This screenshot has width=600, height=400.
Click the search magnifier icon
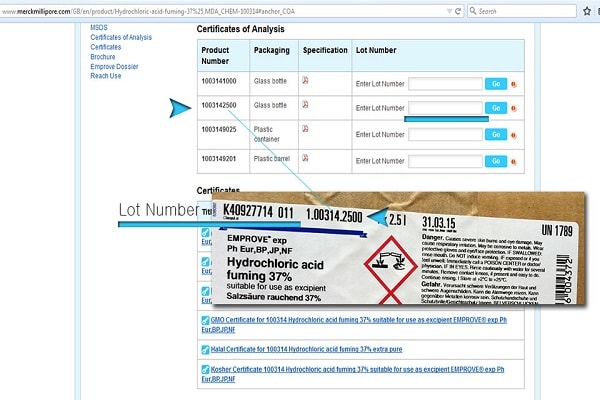coord(473,11)
